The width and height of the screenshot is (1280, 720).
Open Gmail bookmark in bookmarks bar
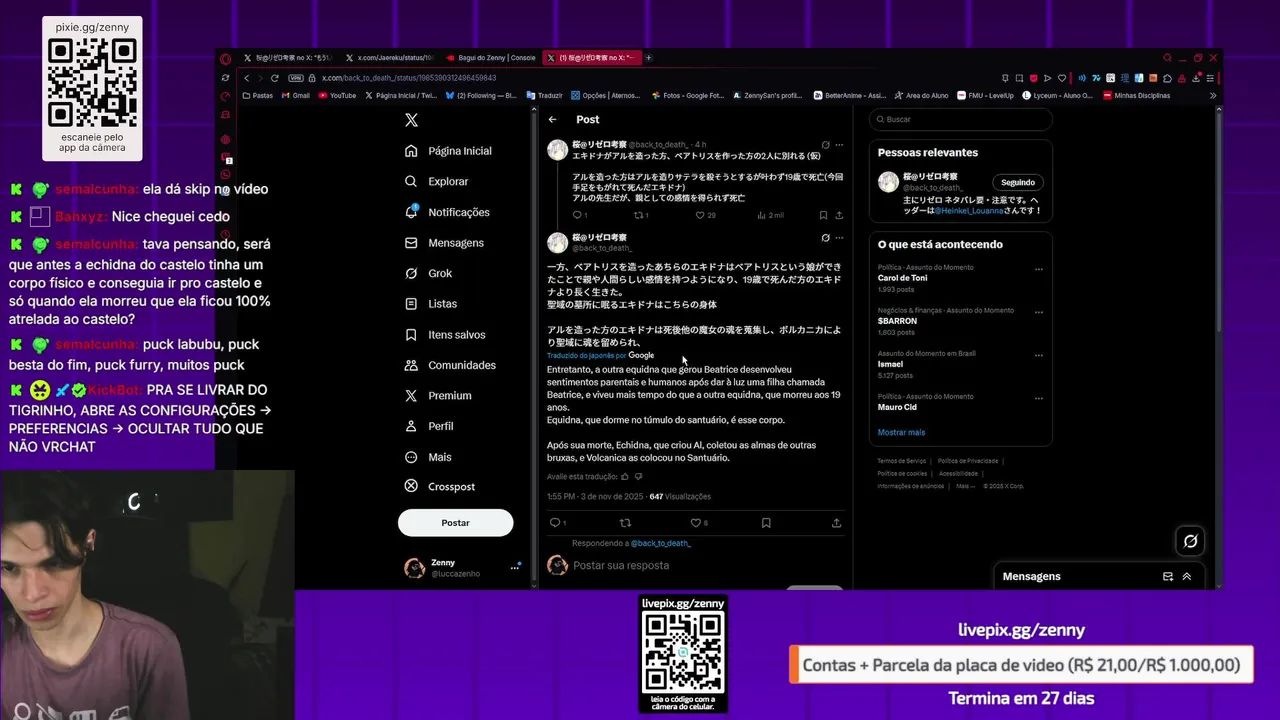[x=296, y=96]
